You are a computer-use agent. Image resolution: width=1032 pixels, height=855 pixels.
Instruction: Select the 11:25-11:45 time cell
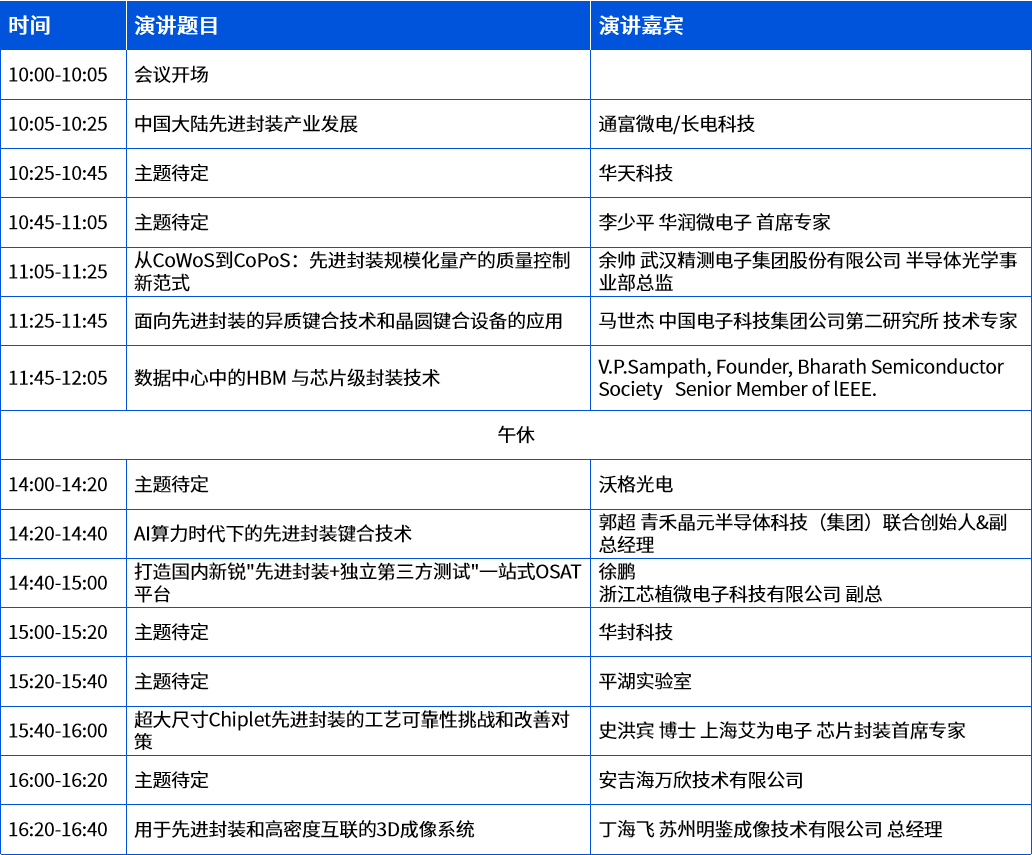pos(63,321)
